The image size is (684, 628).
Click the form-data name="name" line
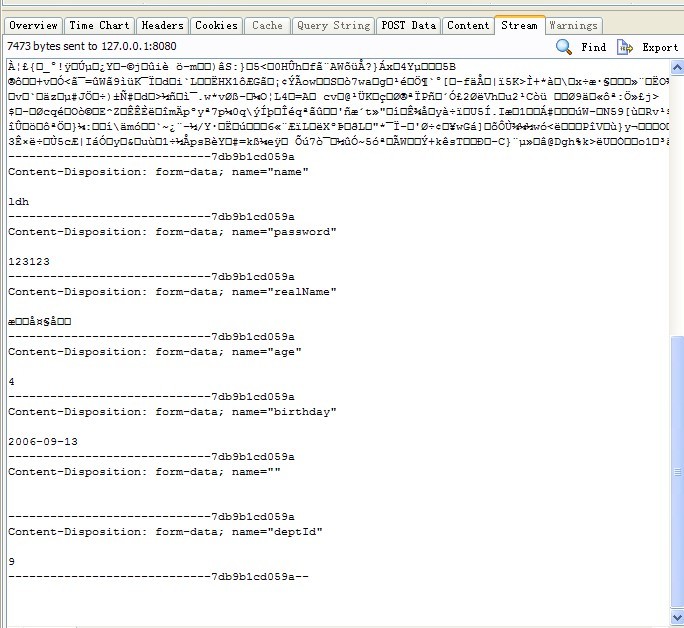pos(158,172)
